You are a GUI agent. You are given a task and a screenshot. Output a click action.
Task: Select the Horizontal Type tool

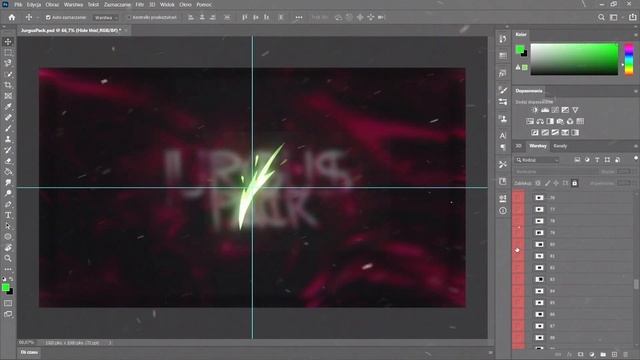pyautogui.click(x=8, y=215)
